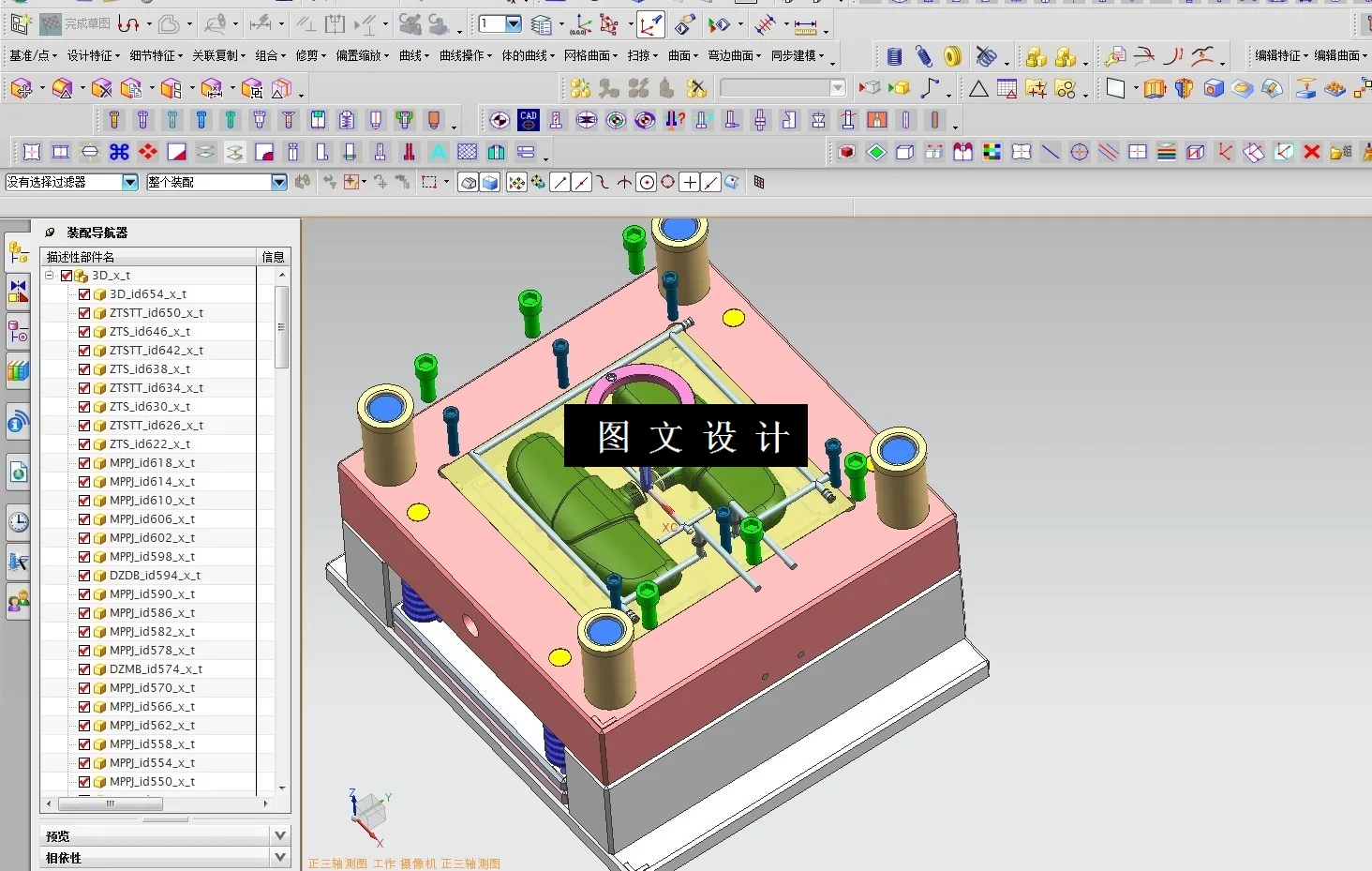This screenshot has width=1372, height=871.
Task: Expand the 预览 panel at the bottom left
Action: 279,834
